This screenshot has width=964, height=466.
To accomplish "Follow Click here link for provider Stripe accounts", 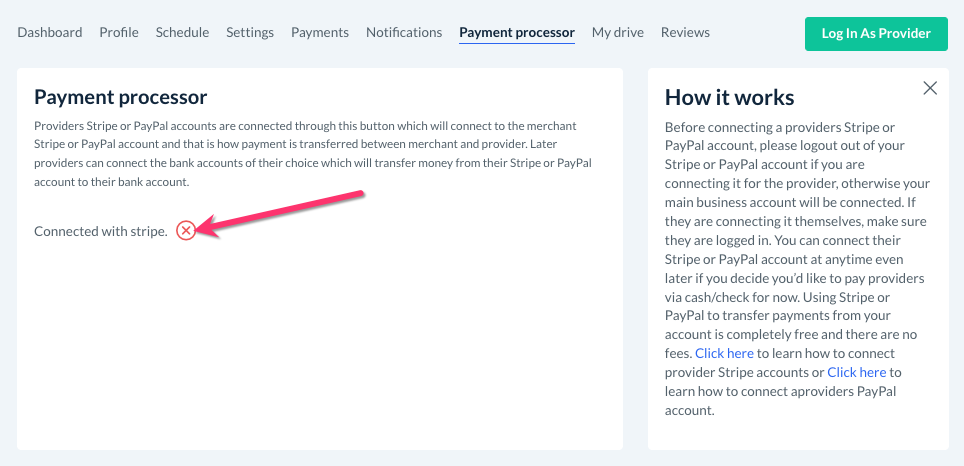I will point(724,353).
